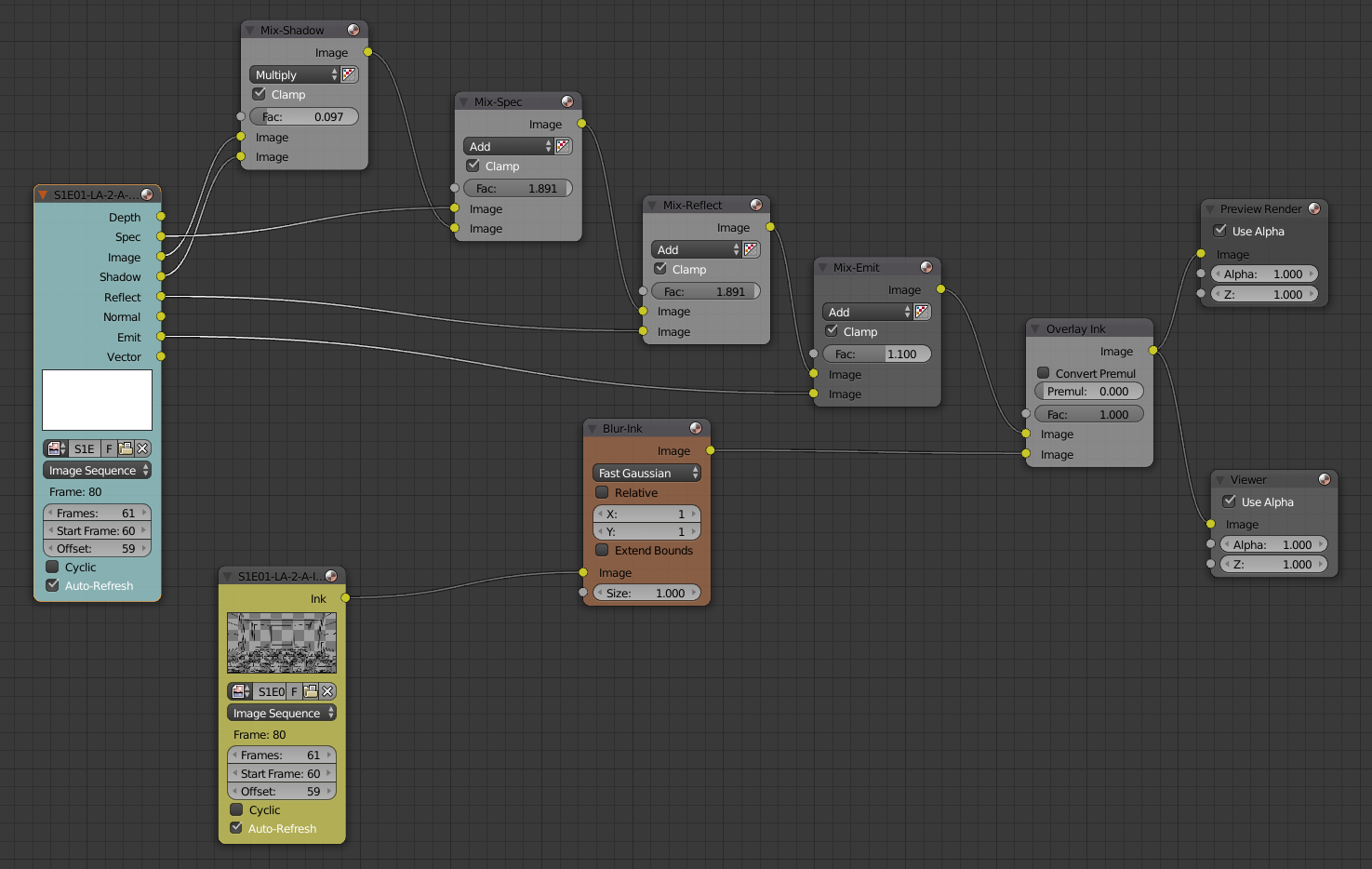Enable Convert Premul in Overlay Ink node
The width and height of the screenshot is (1372, 869).
(1044, 373)
